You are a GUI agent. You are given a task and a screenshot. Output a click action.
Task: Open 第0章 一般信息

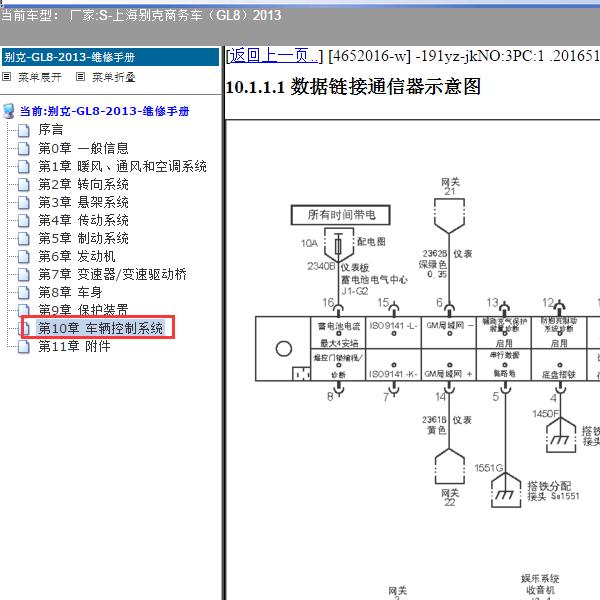[83, 148]
